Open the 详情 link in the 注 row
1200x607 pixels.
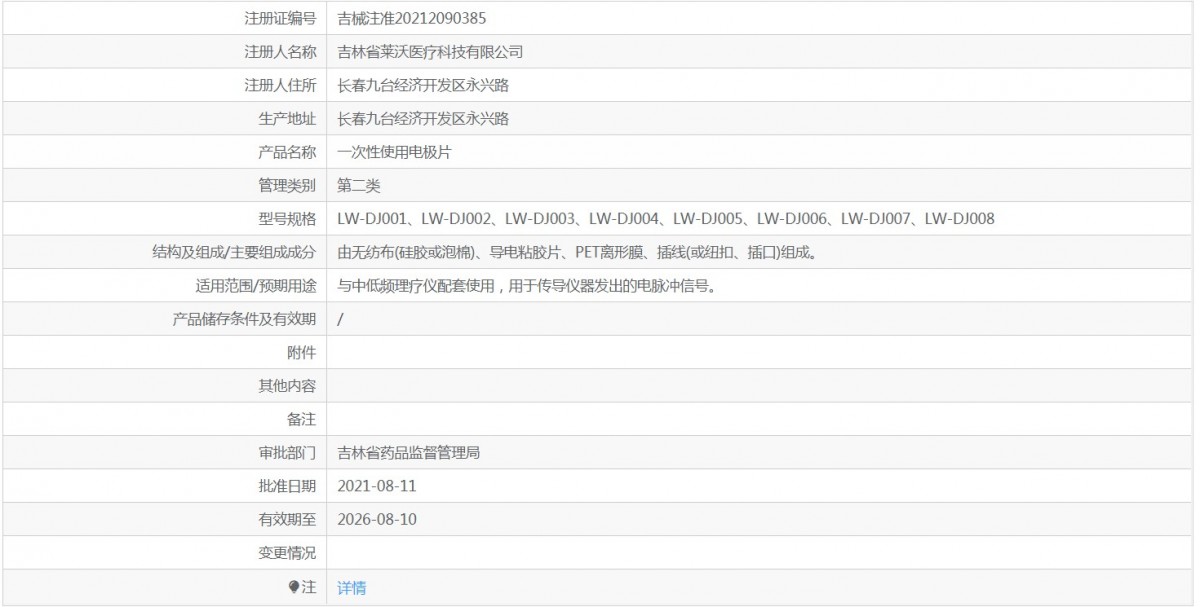coord(351,587)
